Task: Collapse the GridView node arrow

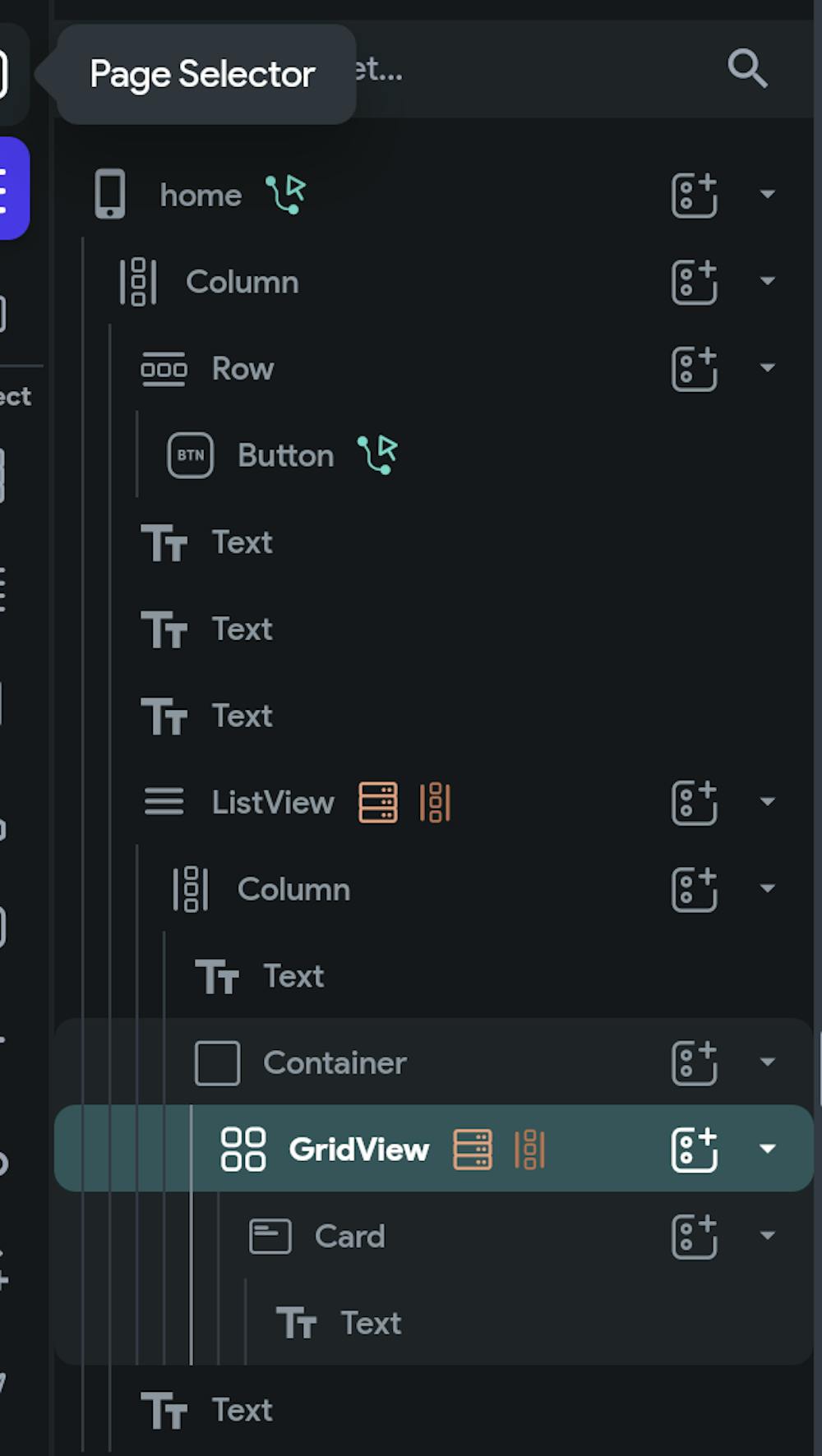Action: pos(768,1149)
